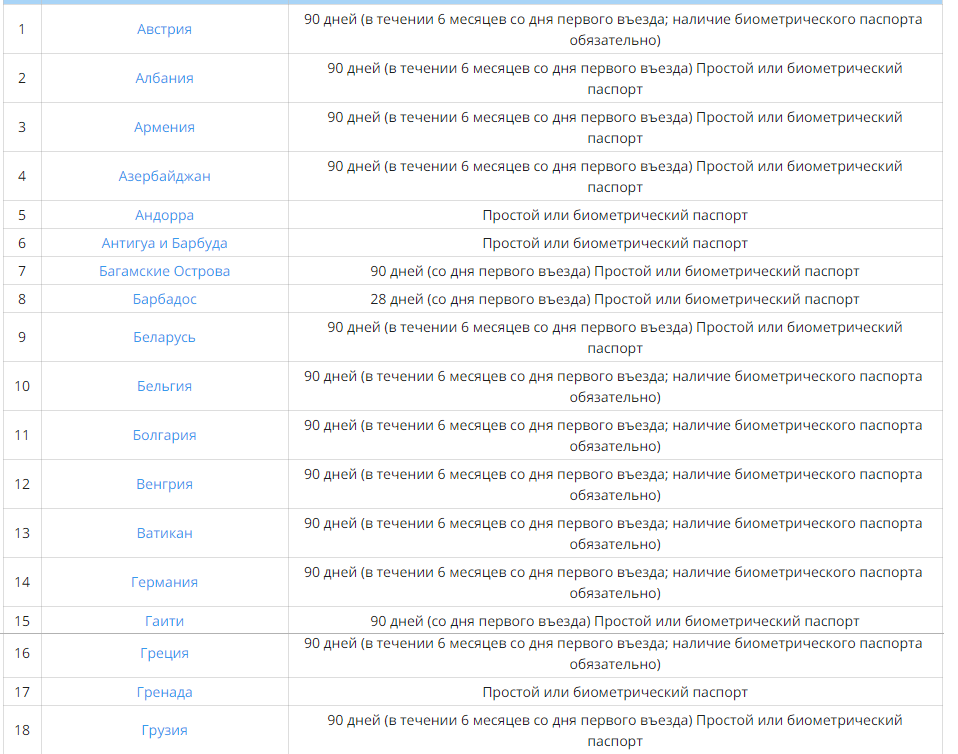Select the Азербайджан link
958x754 pixels.
(164, 176)
